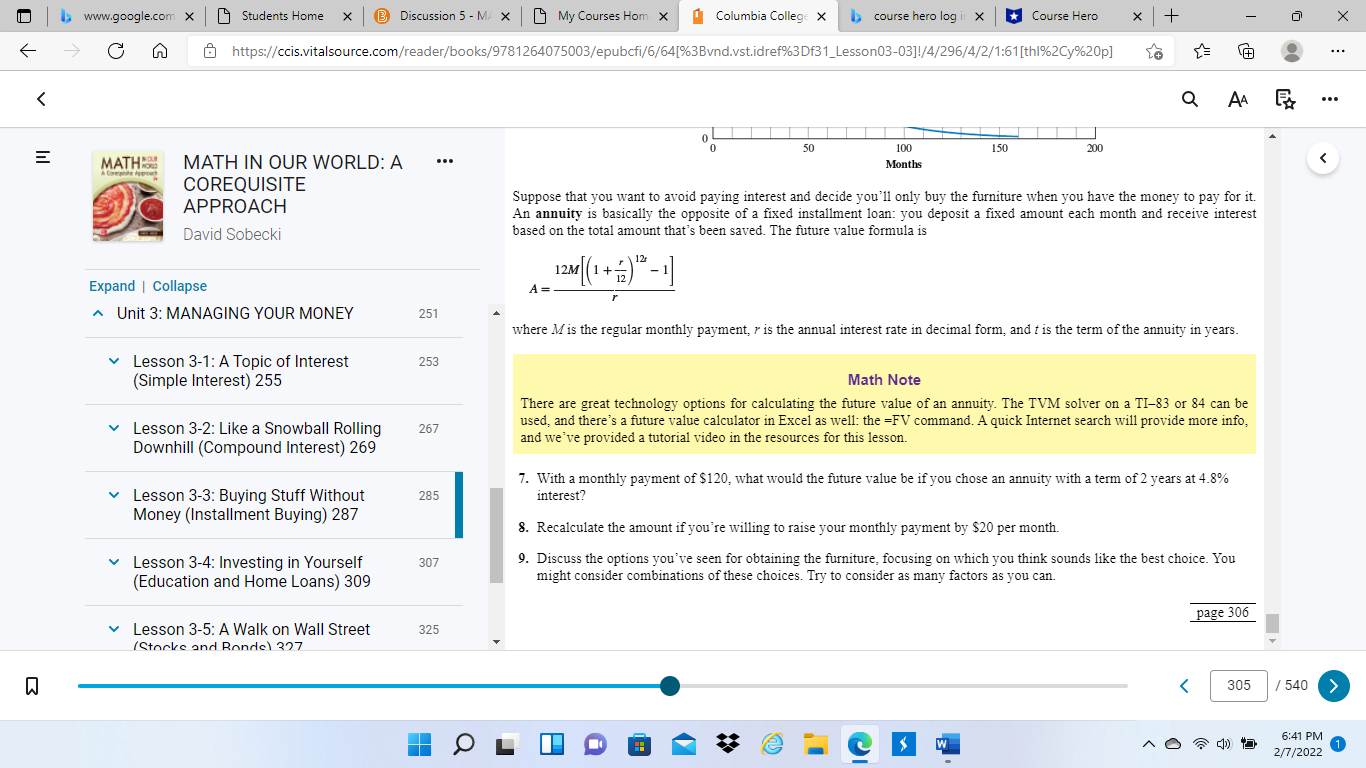The height and width of the screenshot is (768, 1366).
Task: Open Microsoft Word from the taskbar
Action: (x=944, y=746)
